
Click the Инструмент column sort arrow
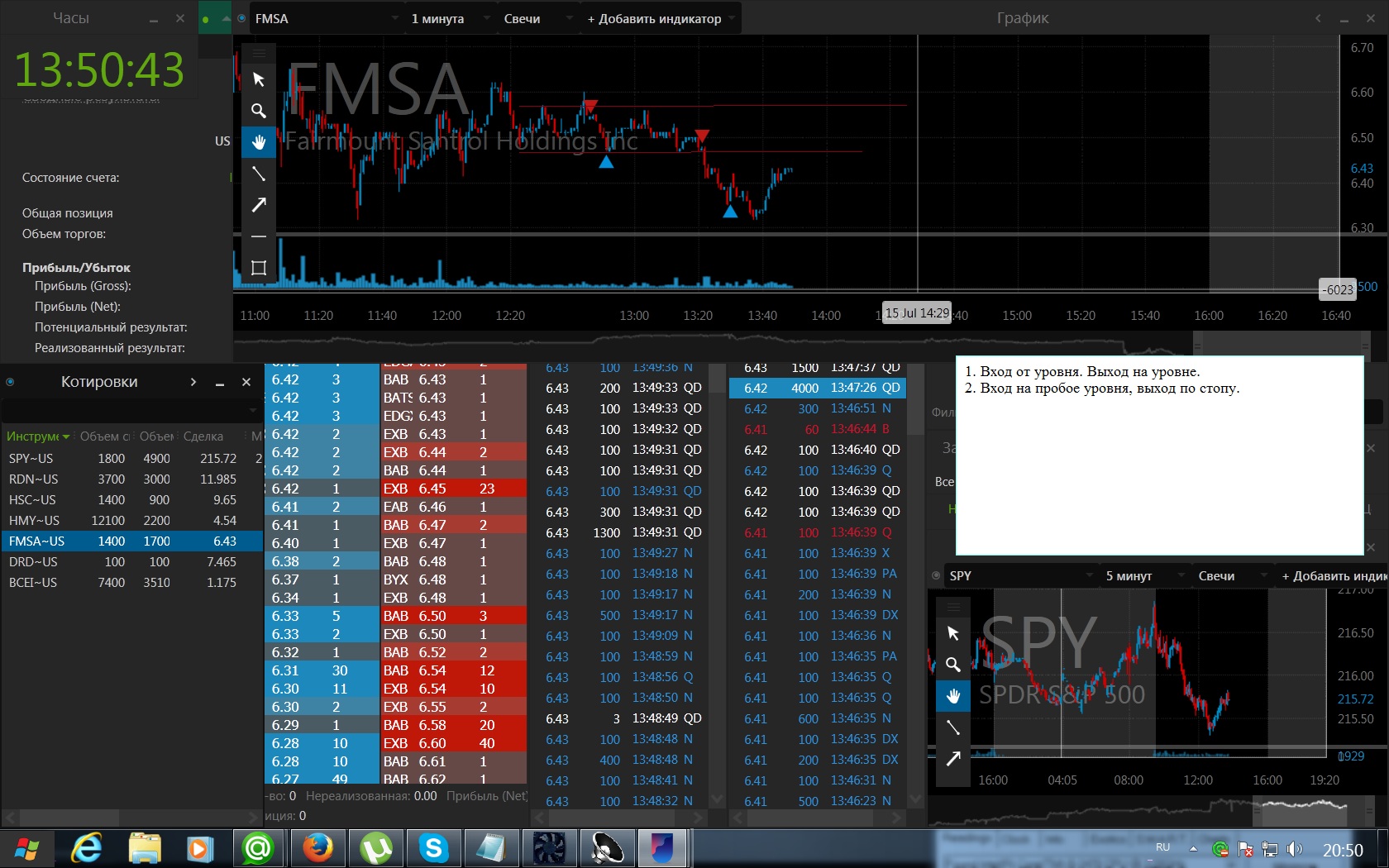tap(66, 436)
